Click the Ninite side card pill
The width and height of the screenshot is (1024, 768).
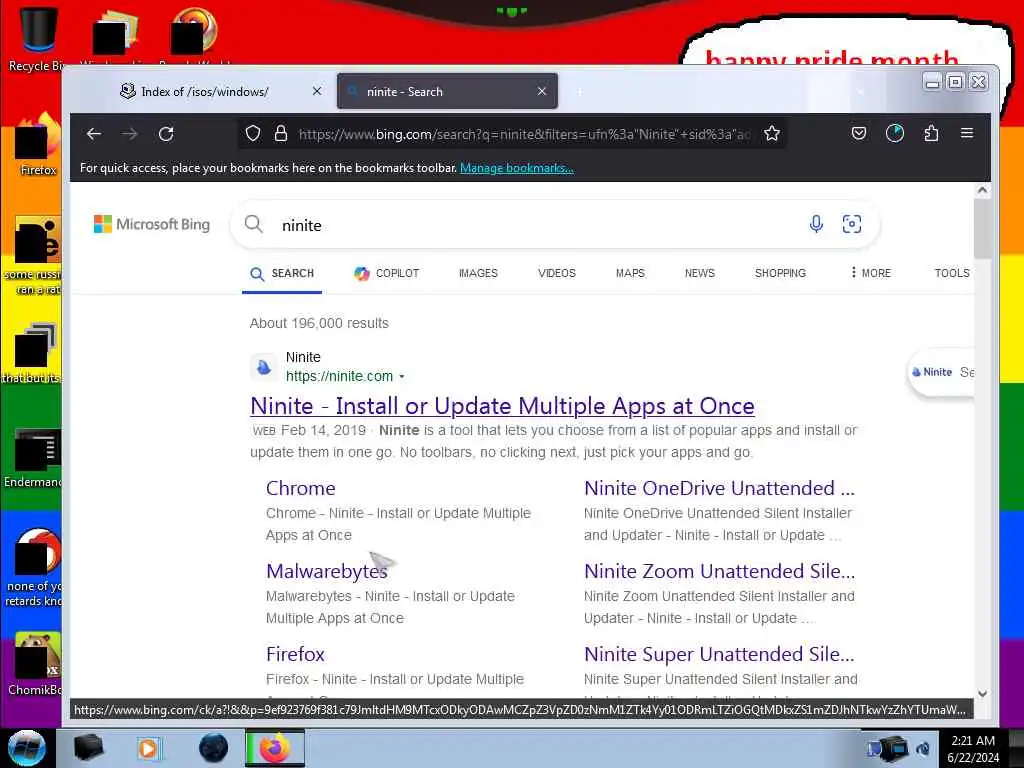pyautogui.click(x=940, y=372)
